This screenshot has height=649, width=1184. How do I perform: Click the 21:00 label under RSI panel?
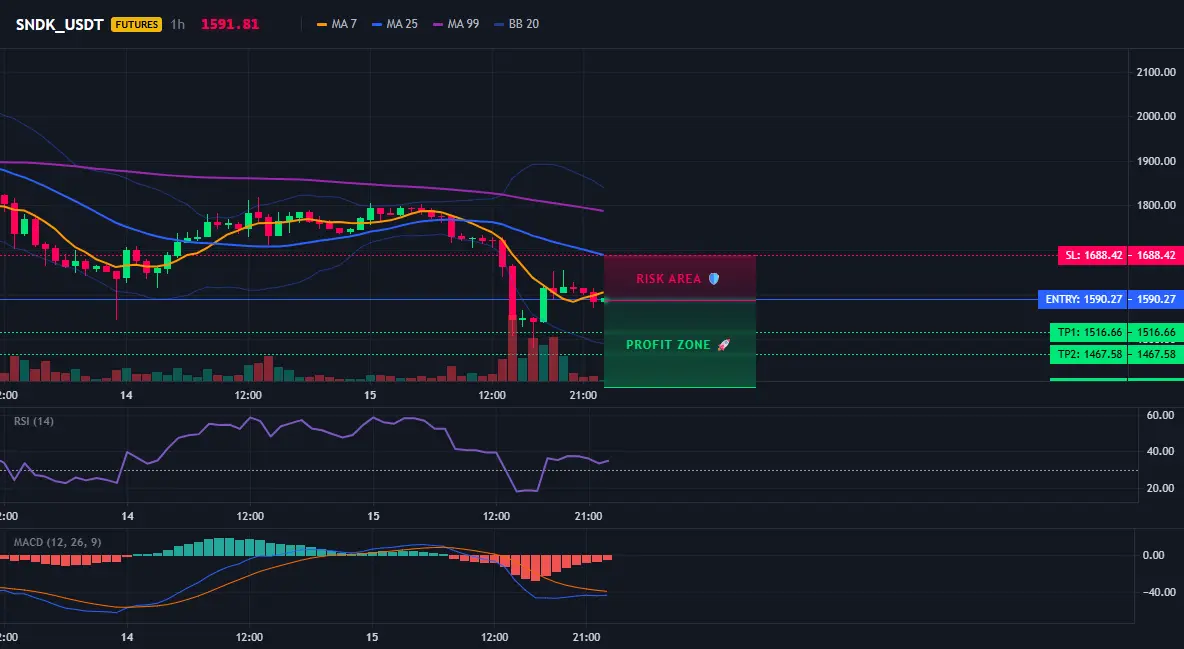tap(588, 516)
